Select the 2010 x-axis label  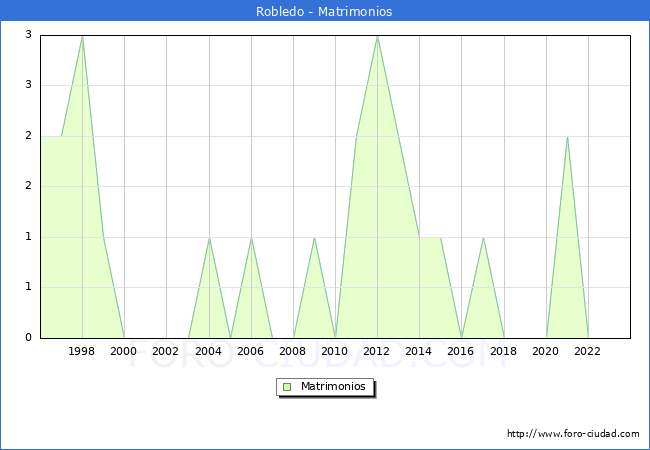click(335, 351)
